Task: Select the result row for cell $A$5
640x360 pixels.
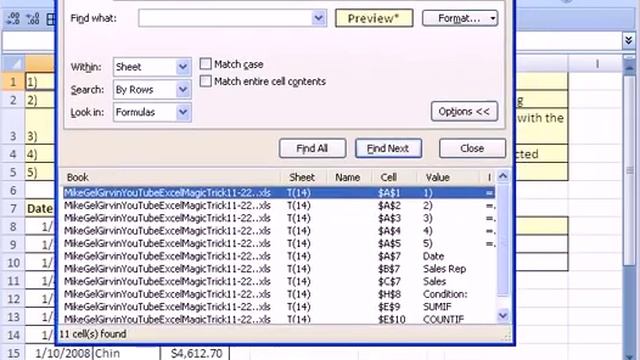Action: click(279, 243)
